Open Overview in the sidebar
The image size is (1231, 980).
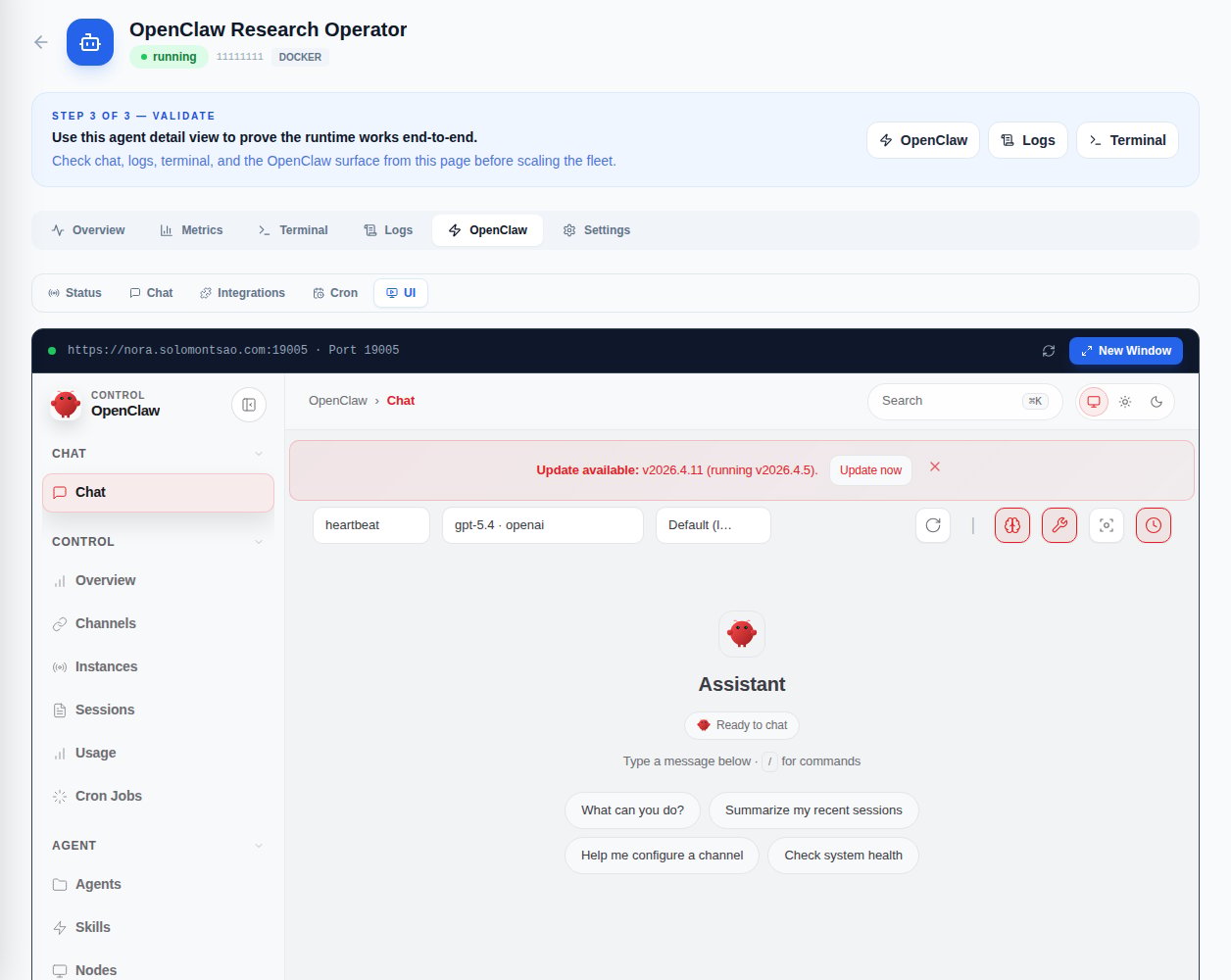tap(158, 581)
